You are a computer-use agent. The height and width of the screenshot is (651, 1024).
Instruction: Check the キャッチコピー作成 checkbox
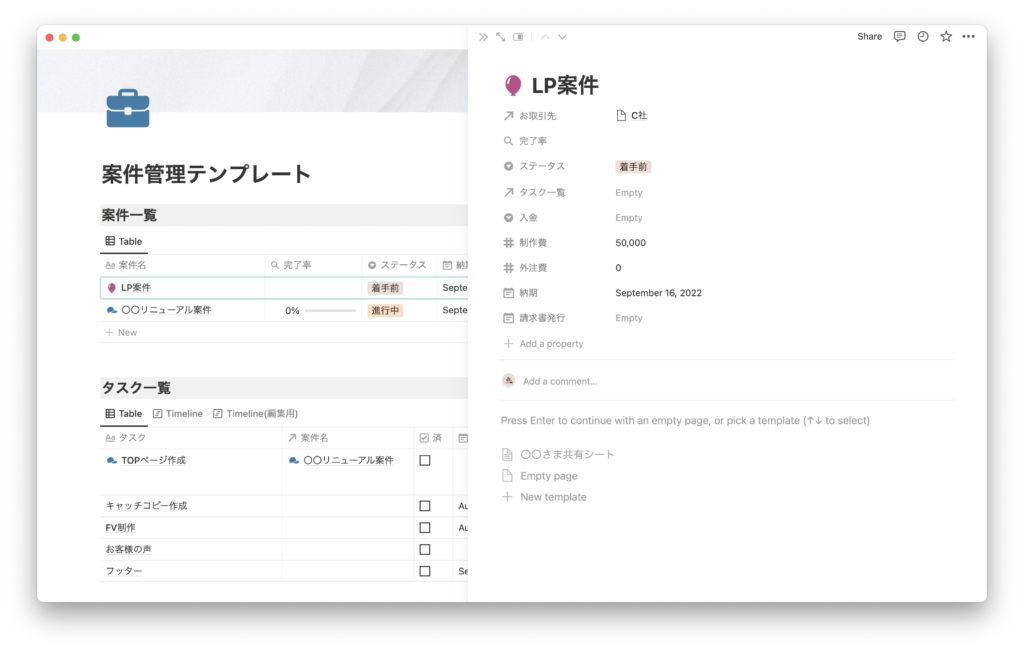pyautogui.click(x=425, y=506)
